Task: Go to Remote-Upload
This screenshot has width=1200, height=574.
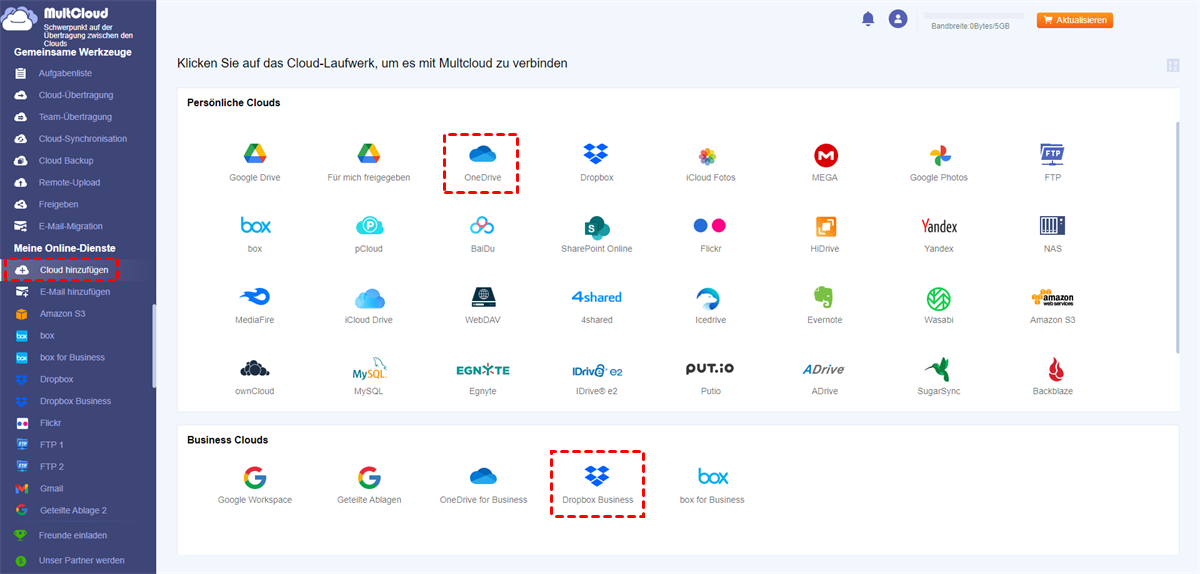Action: 69,183
